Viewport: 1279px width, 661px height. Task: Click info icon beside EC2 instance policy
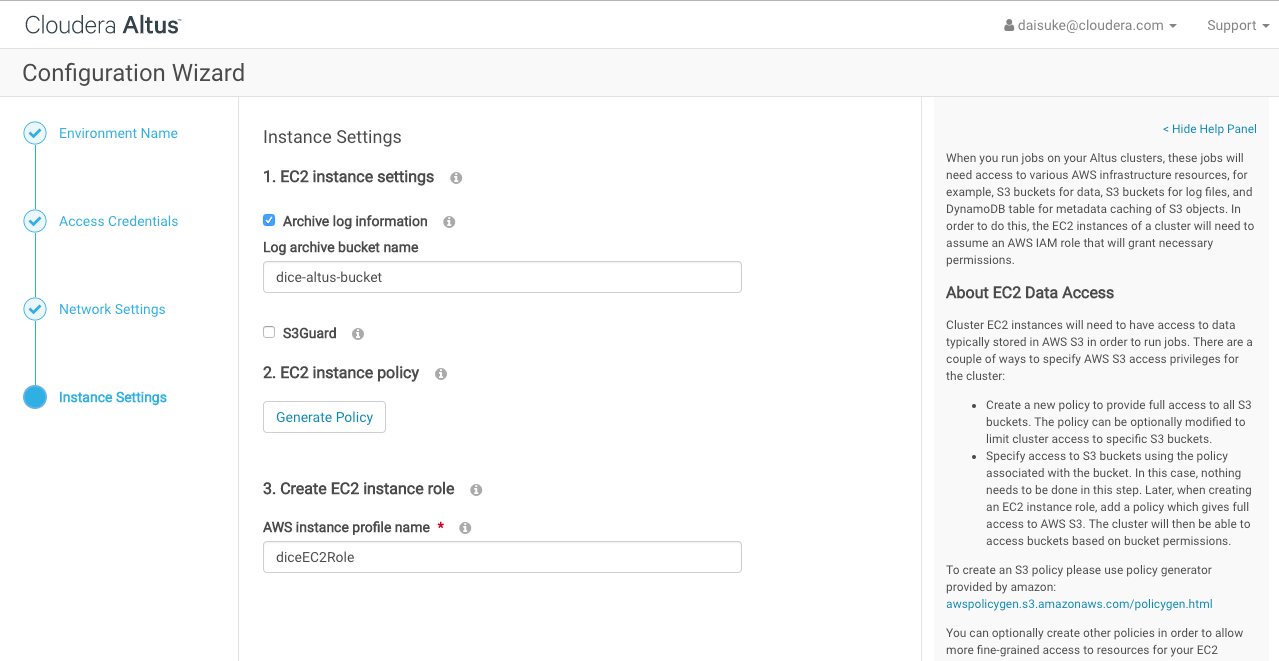pos(441,374)
